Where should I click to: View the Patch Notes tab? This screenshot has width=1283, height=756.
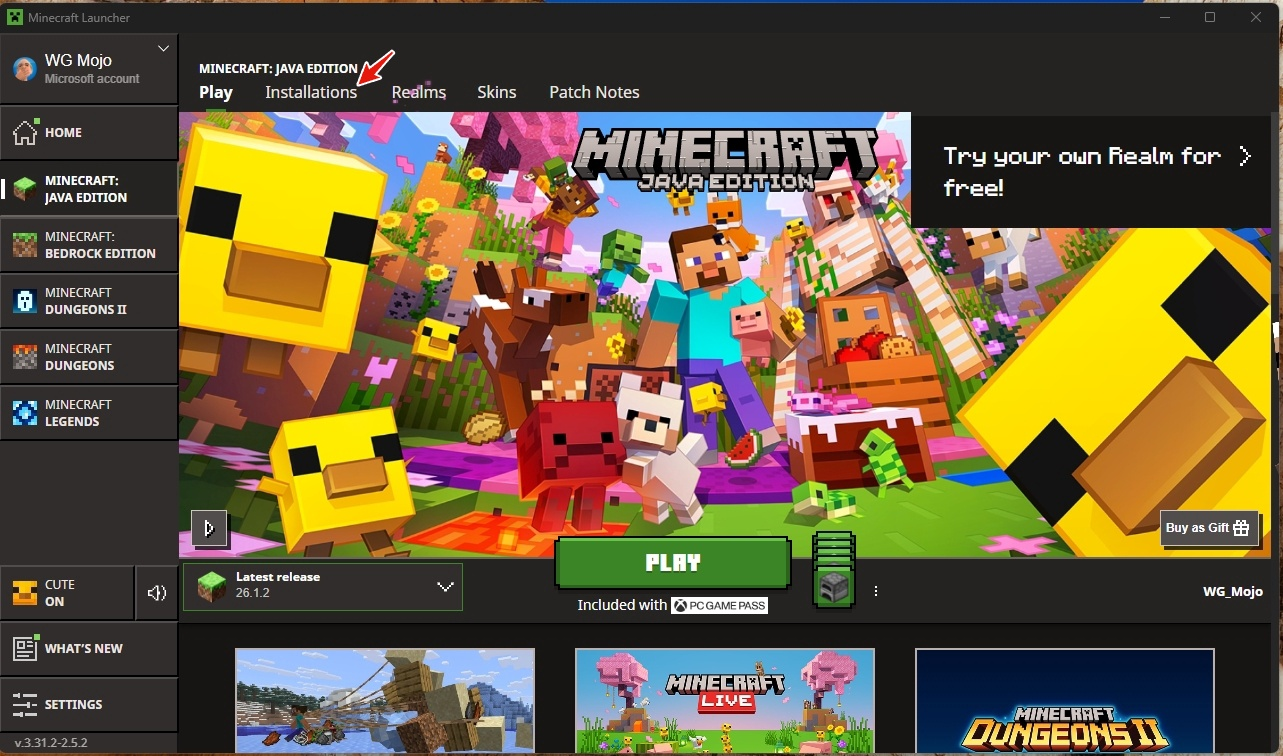point(594,92)
